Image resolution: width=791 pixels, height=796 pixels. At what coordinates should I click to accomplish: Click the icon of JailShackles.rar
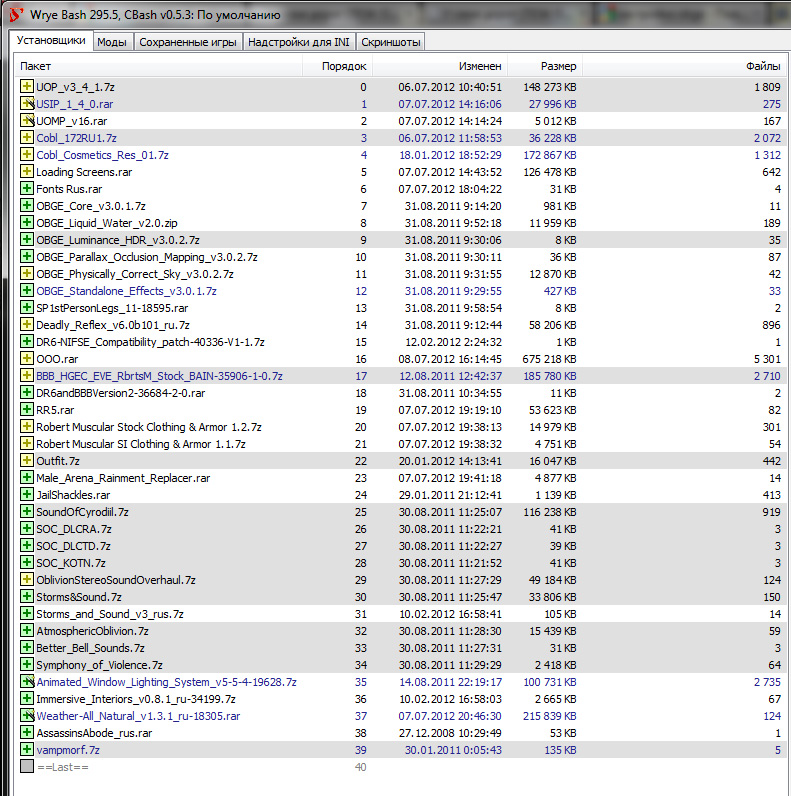(27, 494)
